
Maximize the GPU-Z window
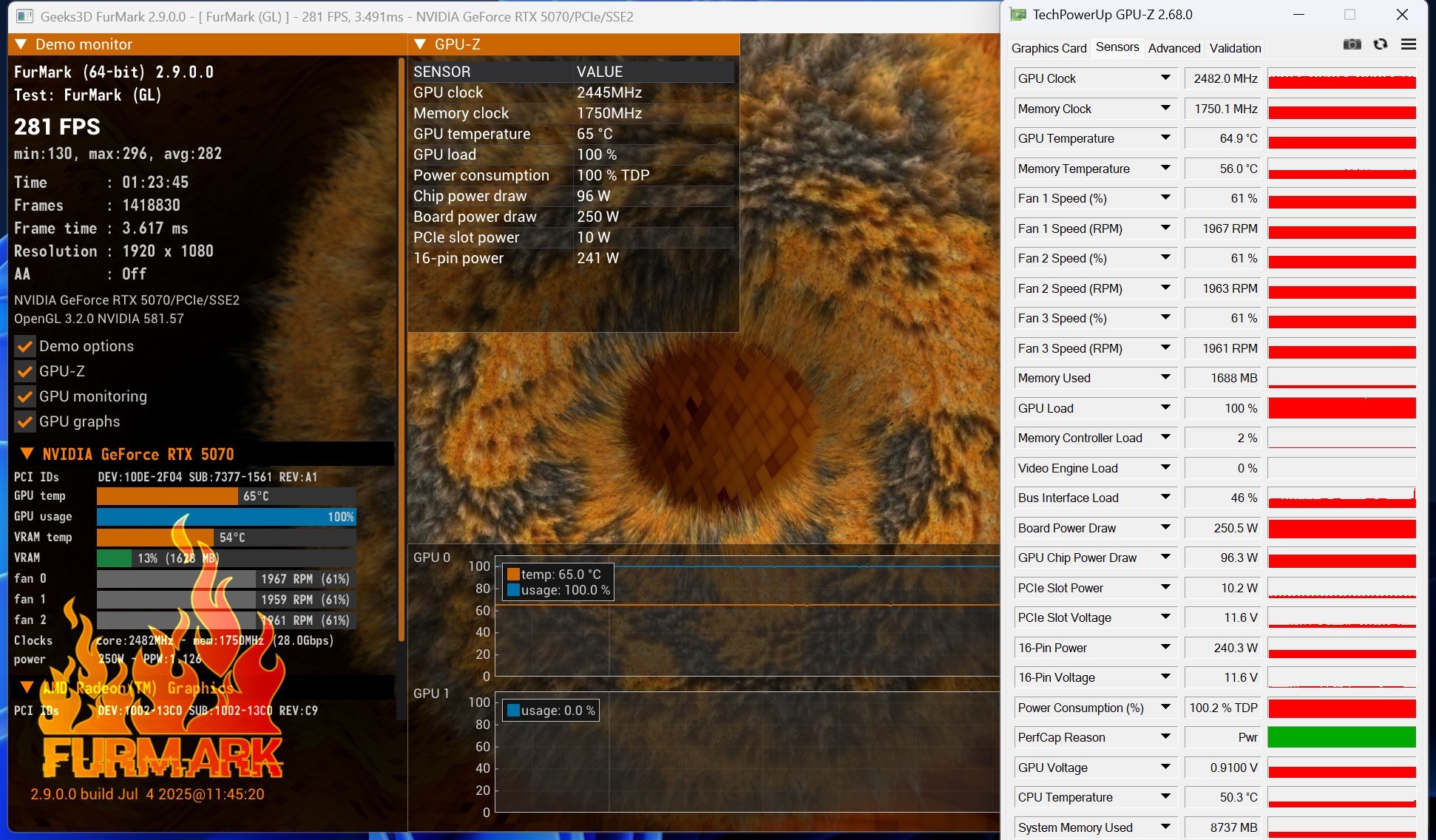(1349, 15)
